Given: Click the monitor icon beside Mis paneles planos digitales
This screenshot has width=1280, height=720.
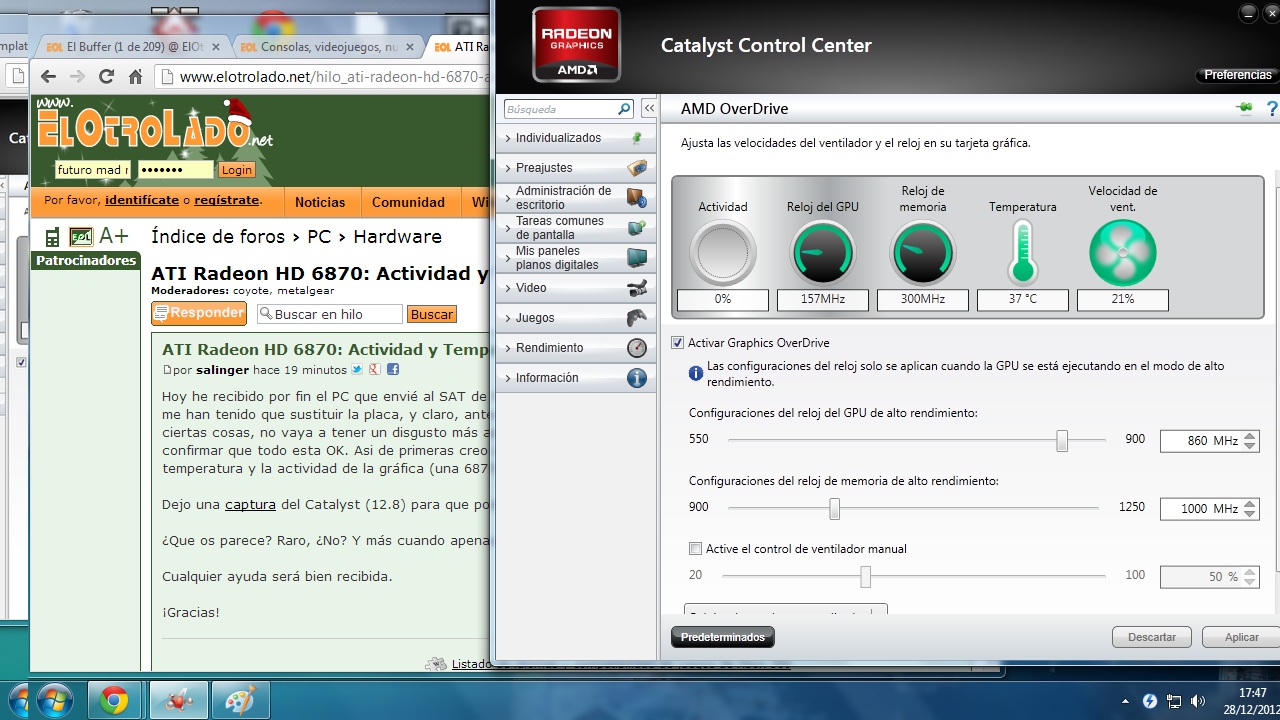Looking at the screenshot, I should pyautogui.click(x=637, y=258).
